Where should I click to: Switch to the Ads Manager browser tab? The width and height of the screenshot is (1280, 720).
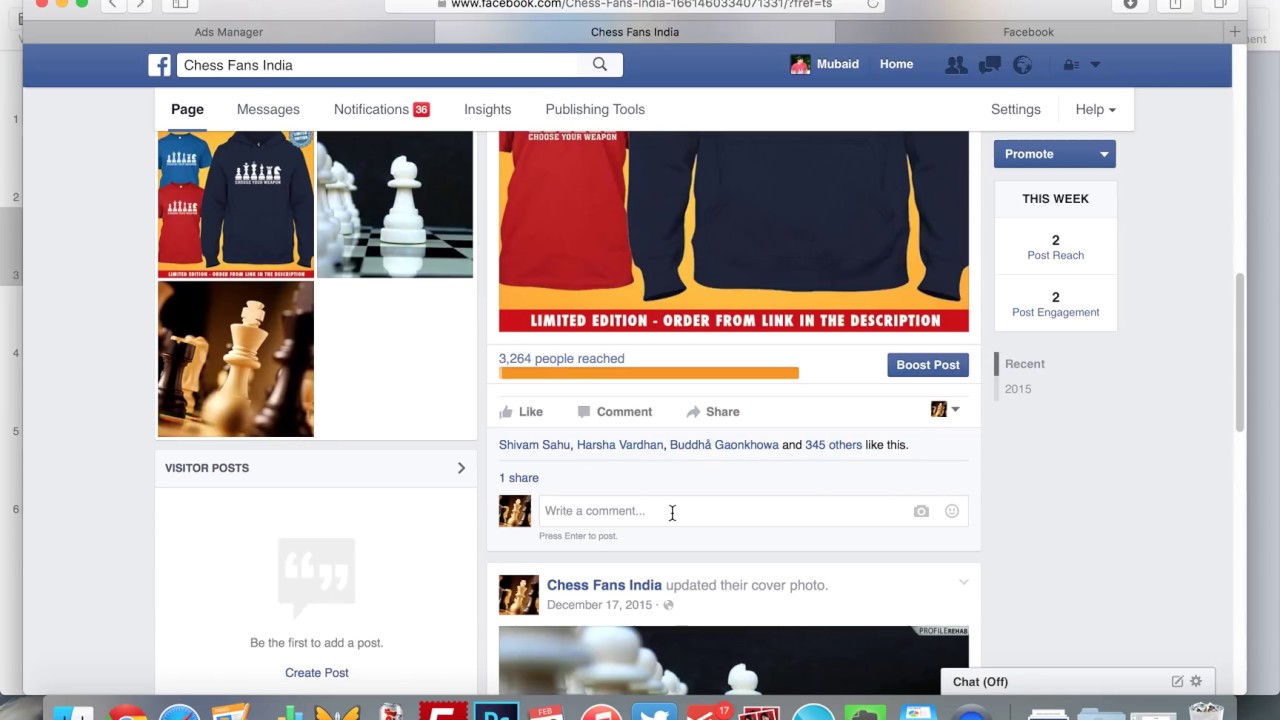[228, 32]
